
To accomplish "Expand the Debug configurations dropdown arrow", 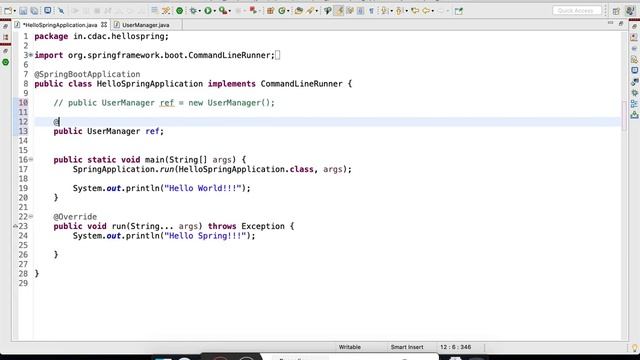I will 200,11.
